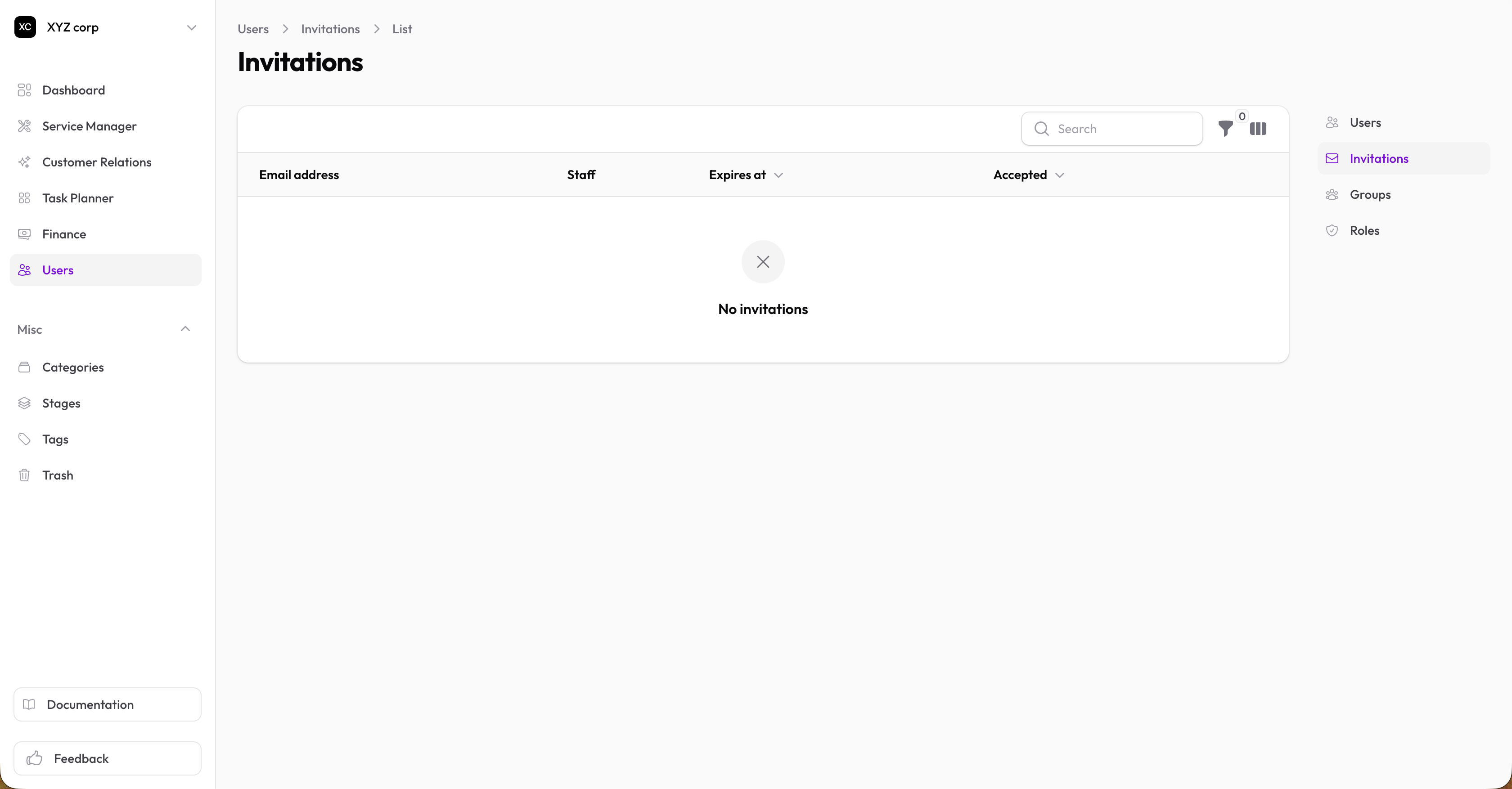Click the Task Planner icon
1512x789 pixels.
pos(24,198)
